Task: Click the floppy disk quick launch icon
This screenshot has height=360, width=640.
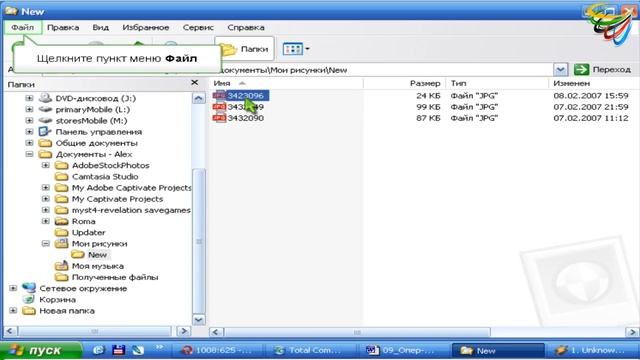Action: [x=118, y=350]
